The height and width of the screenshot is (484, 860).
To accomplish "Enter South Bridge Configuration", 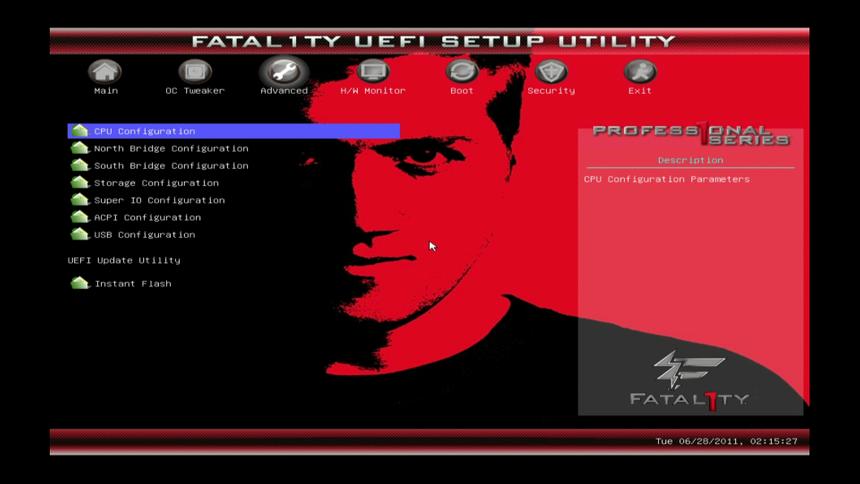I will [171, 166].
